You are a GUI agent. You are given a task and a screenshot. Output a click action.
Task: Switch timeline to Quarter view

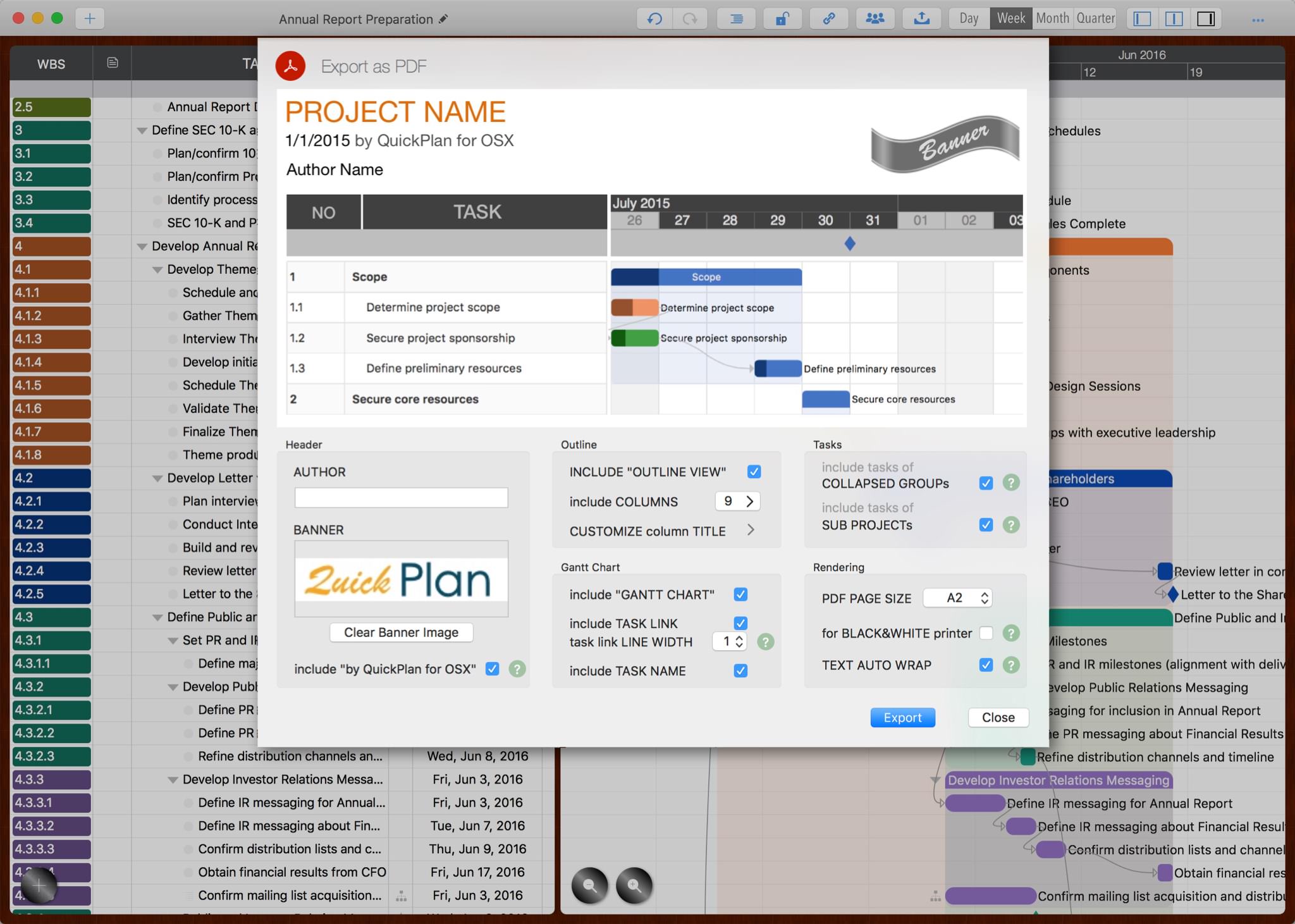(1095, 18)
